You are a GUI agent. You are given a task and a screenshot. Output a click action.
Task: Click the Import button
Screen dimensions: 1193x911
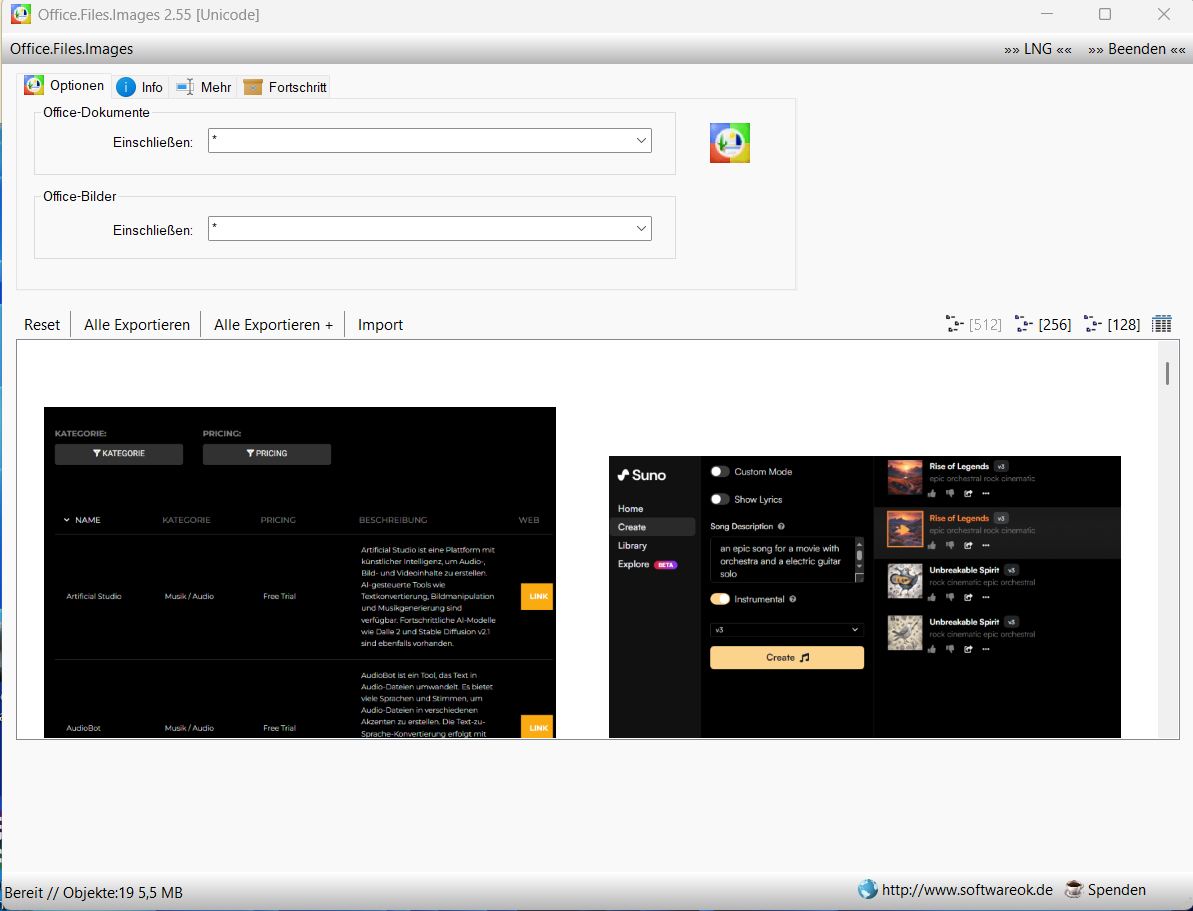coord(380,325)
